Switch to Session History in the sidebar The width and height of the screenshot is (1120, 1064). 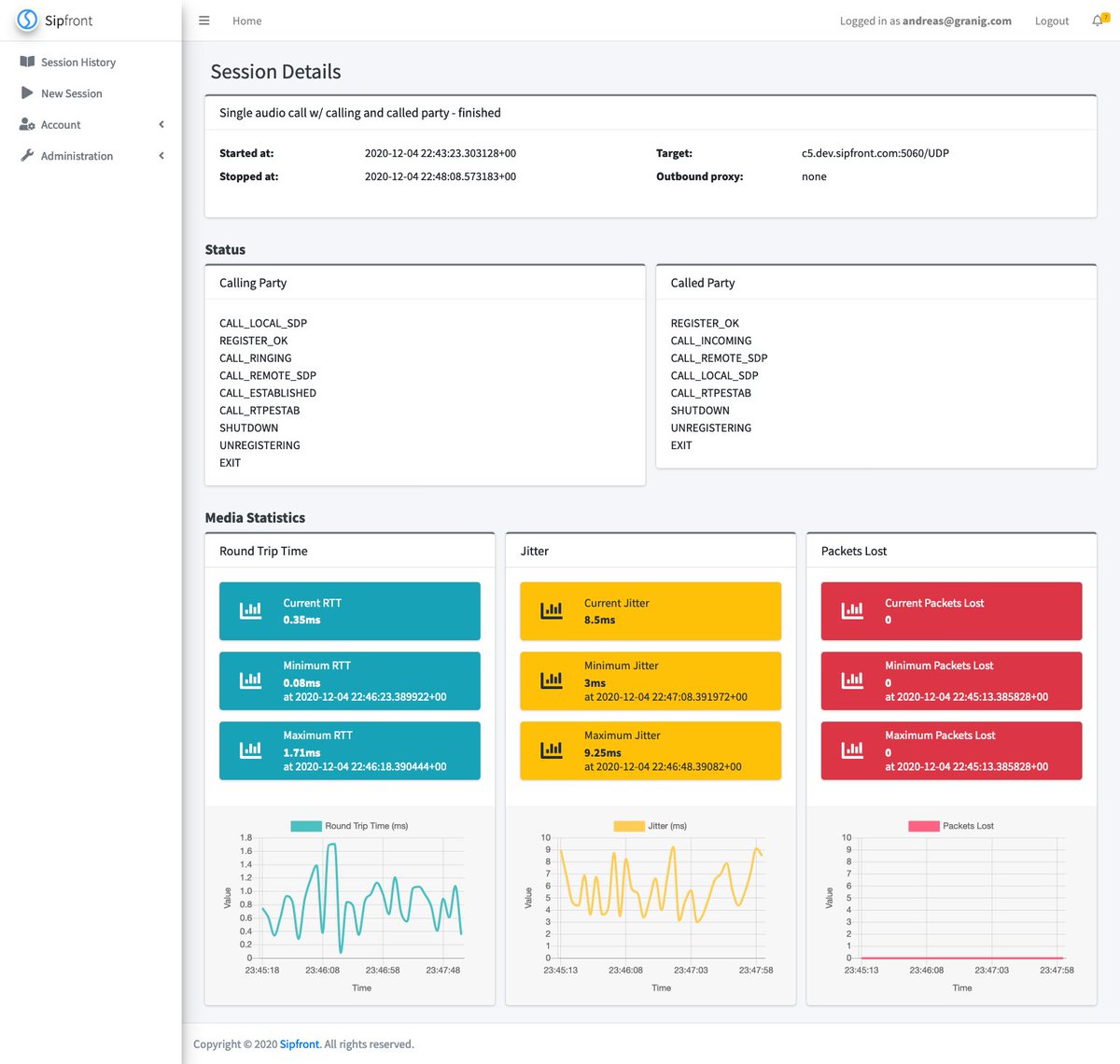[x=77, y=62]
